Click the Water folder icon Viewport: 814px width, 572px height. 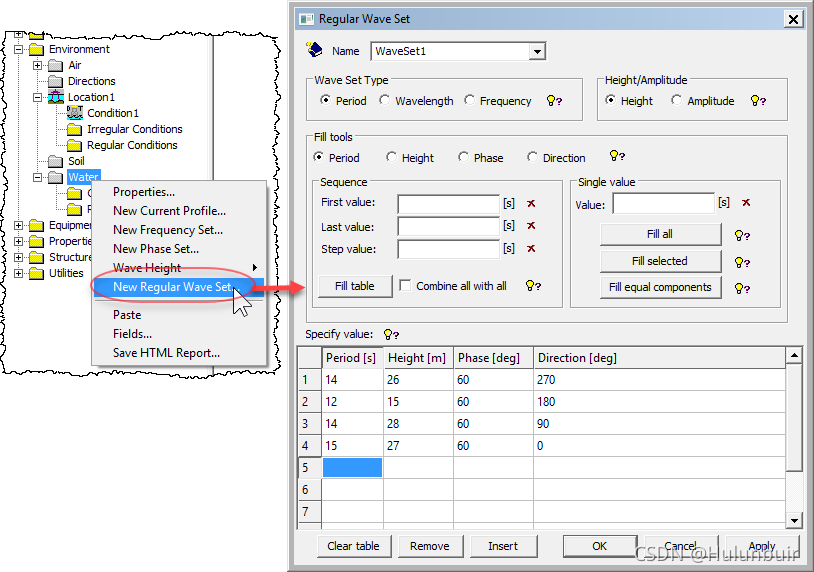56,178
